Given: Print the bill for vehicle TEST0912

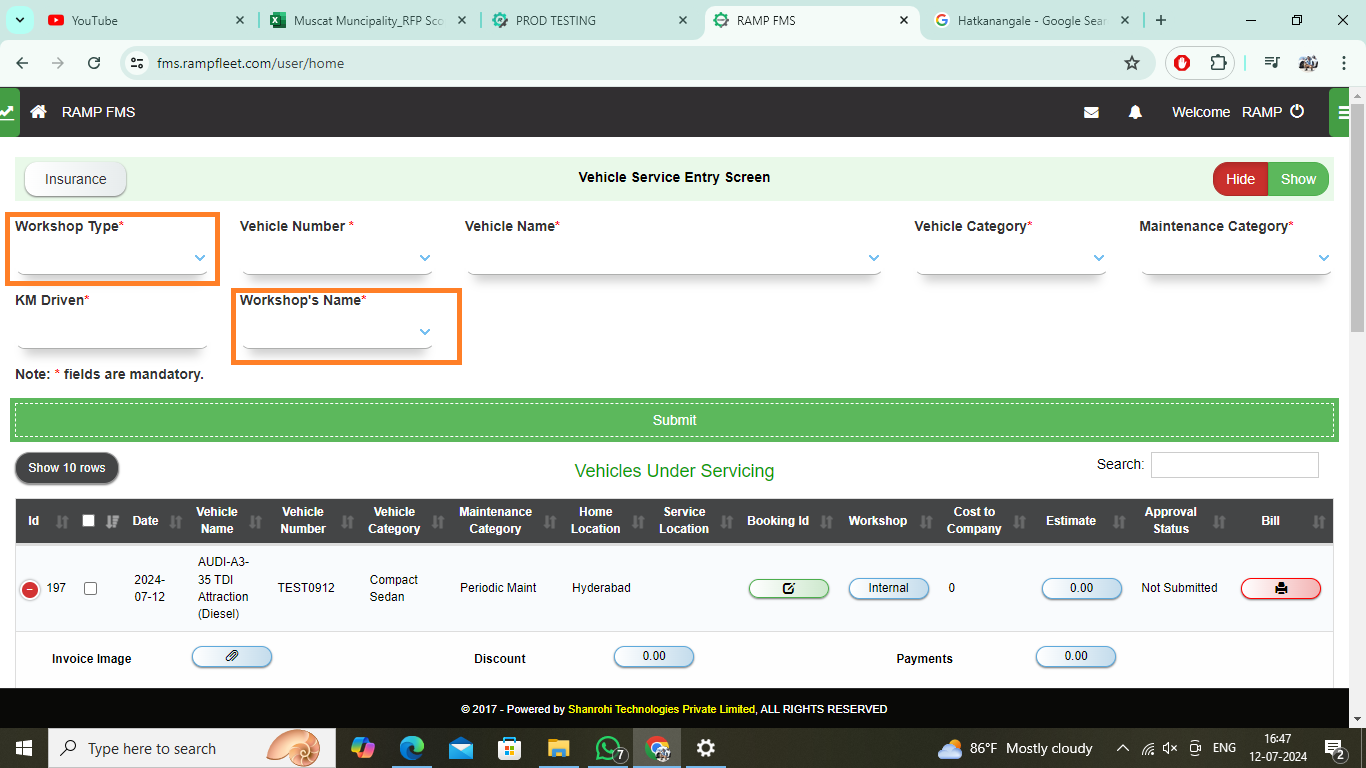Looking at the screenshot, I should 1281,588.
